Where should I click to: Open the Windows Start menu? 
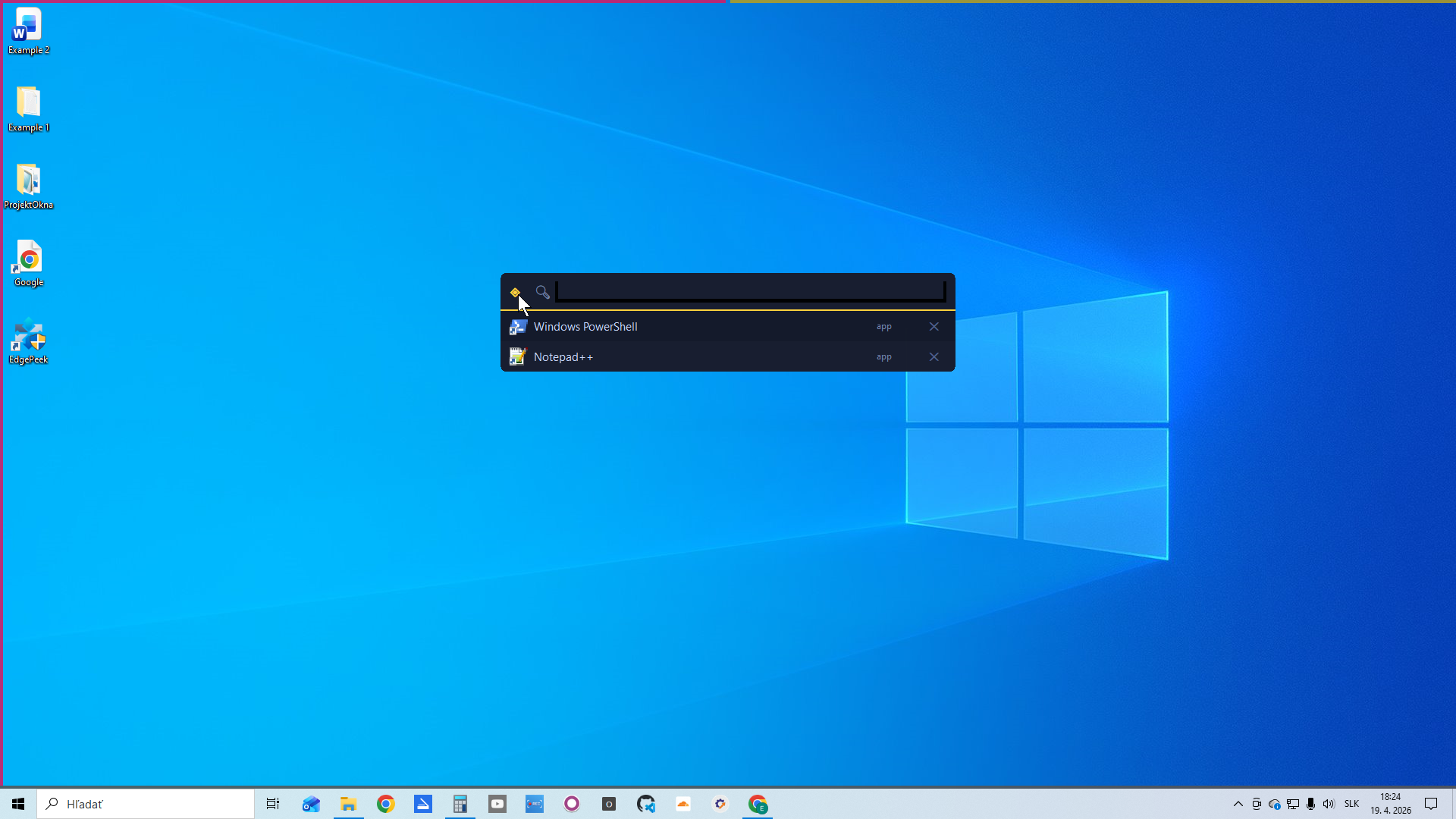click(18, 804)
